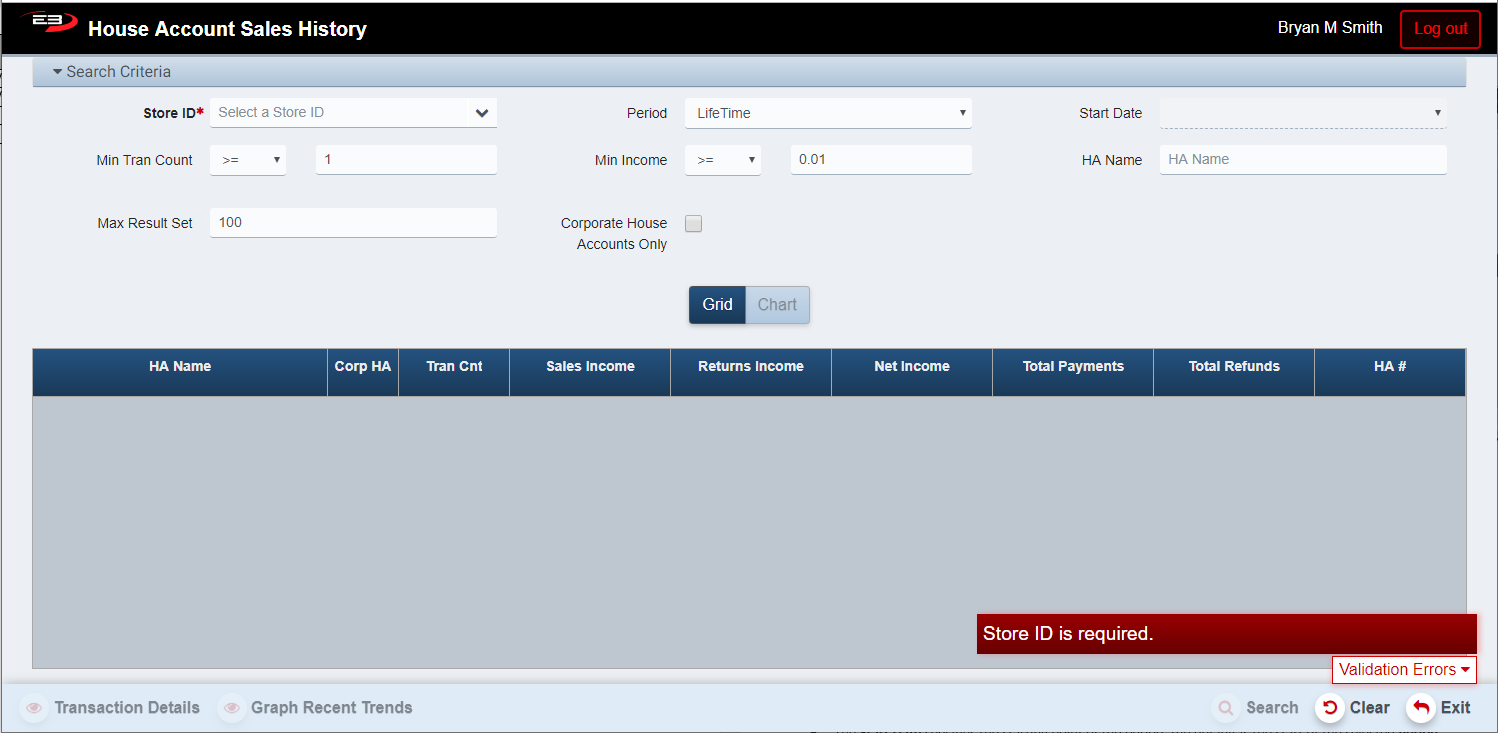Click the Exit arrow icon
Screen dimensions: 1498x733
coord(1420,708)
